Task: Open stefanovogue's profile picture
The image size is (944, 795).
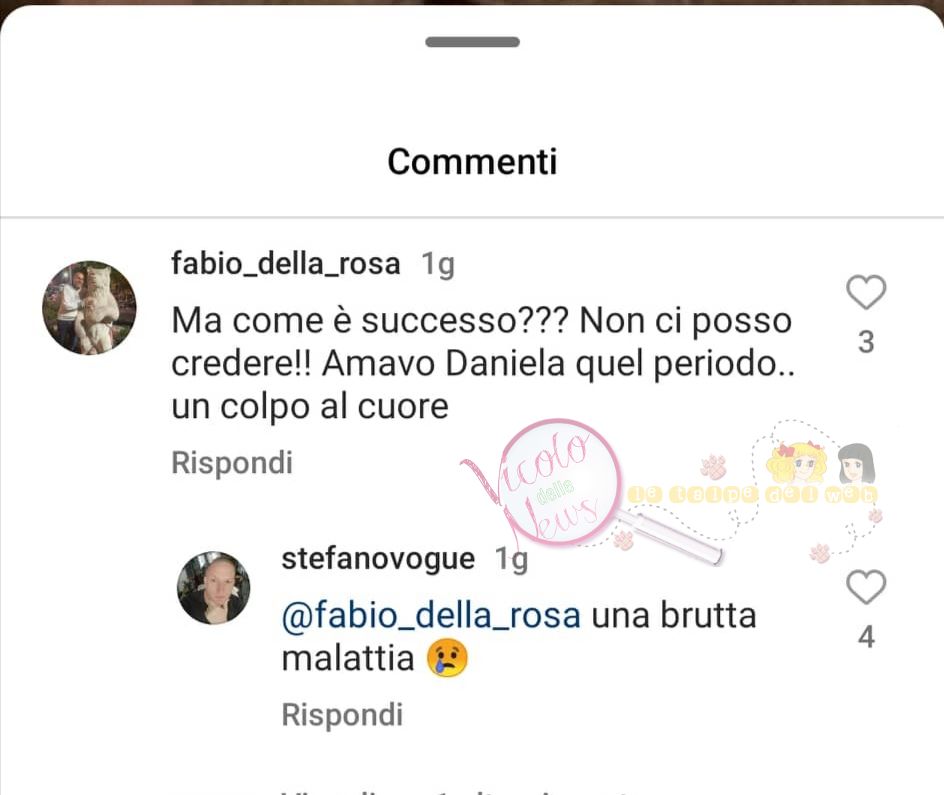Action: pos(213,587)
